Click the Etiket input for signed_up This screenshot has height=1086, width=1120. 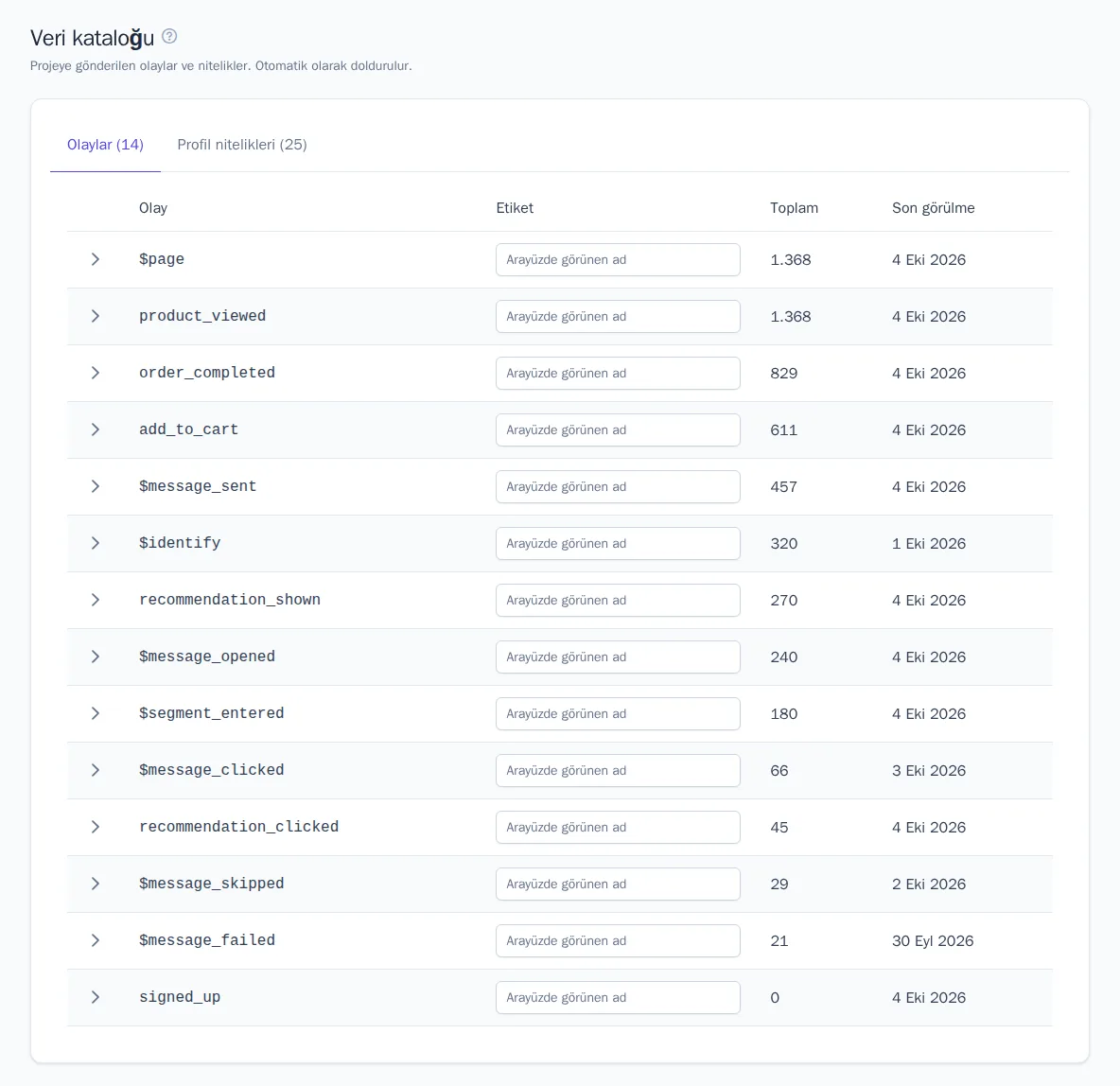click(618, 997)
